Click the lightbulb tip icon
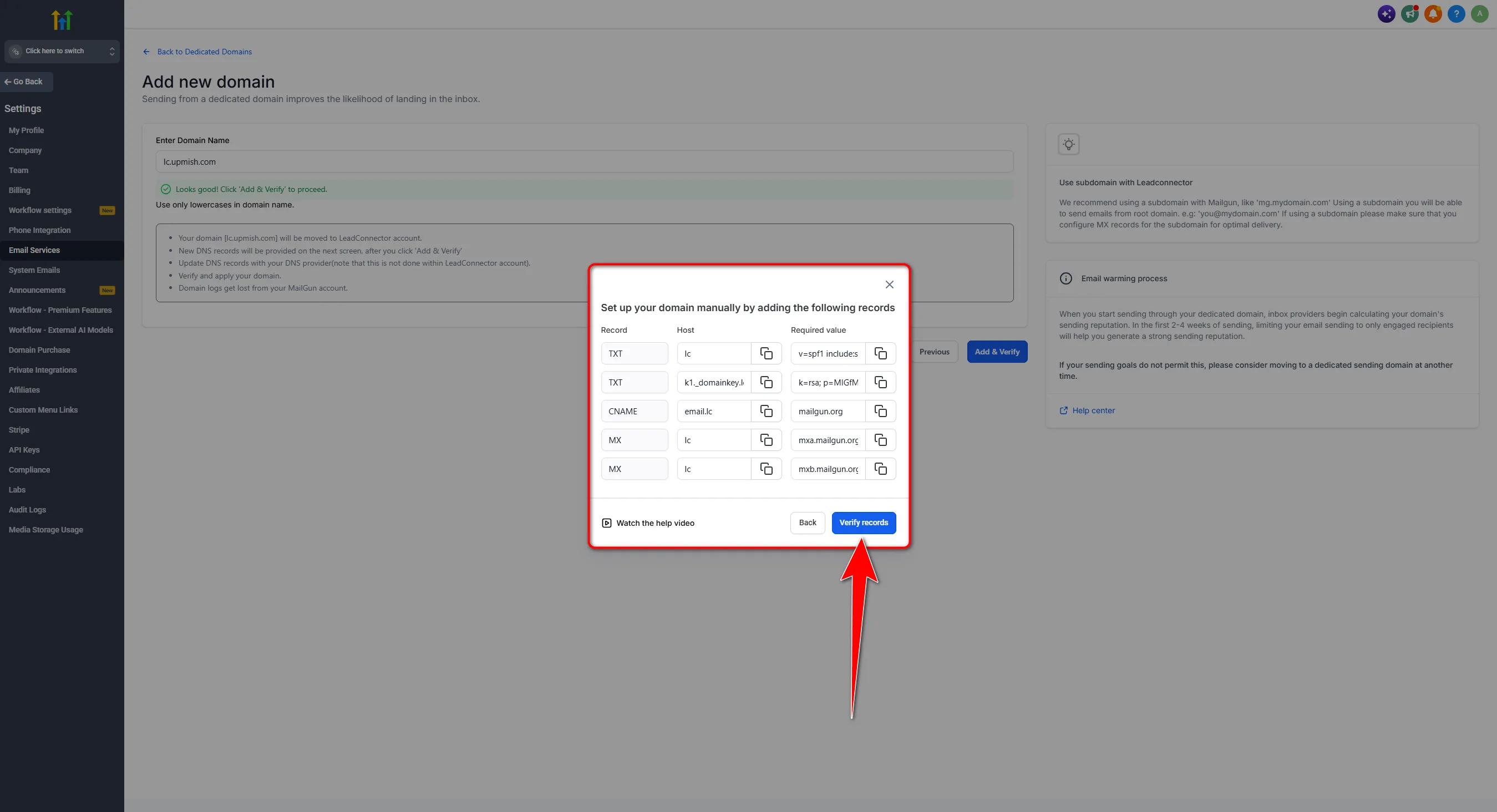 1069,144
